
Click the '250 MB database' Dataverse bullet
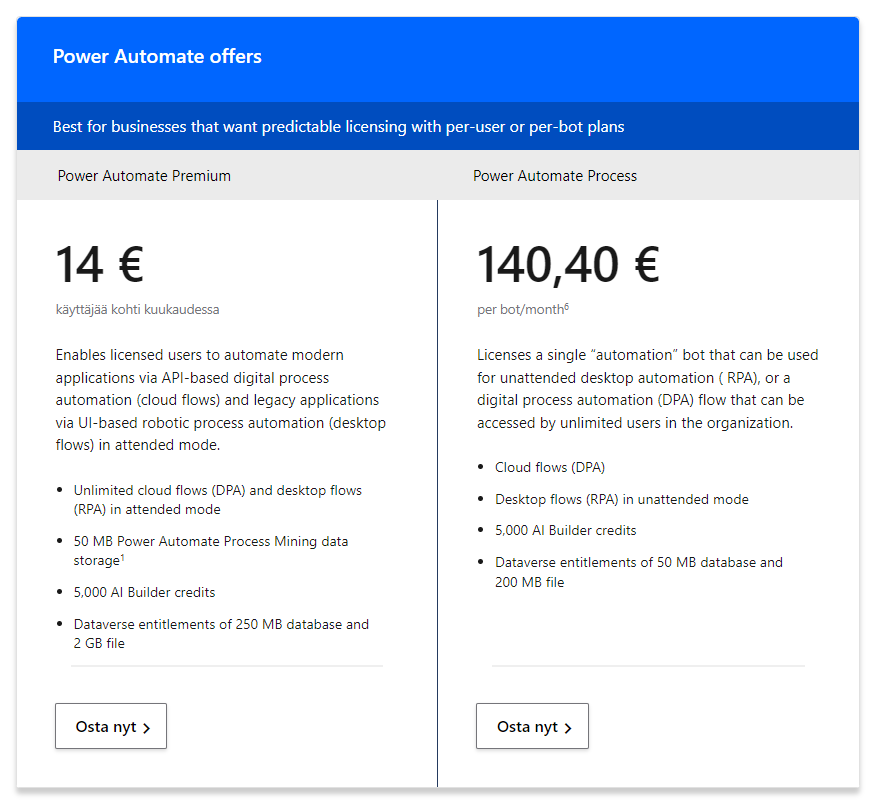tap(220, 633)
